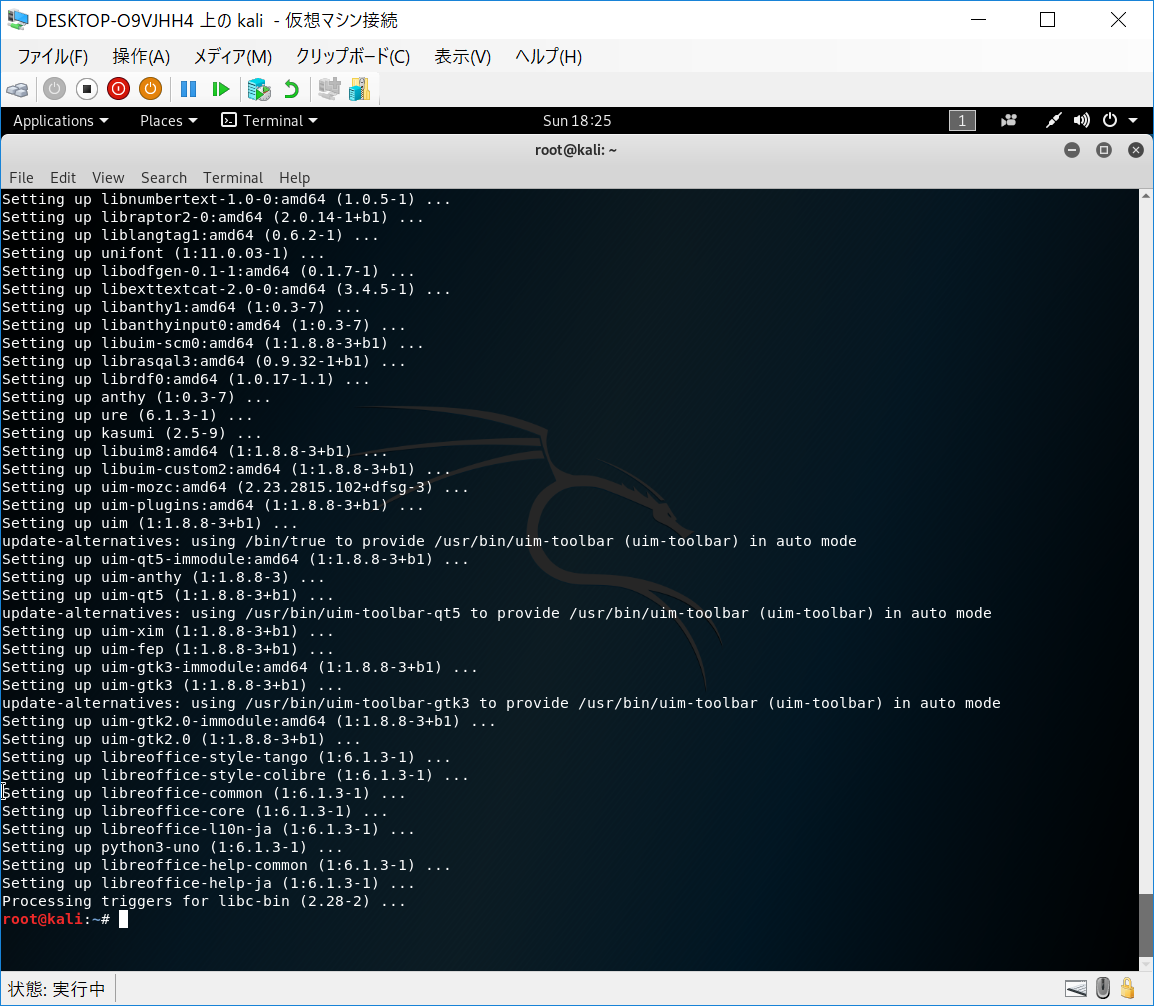Pause the virtual machine
1154x1006 pixels.
click(188, 89)
